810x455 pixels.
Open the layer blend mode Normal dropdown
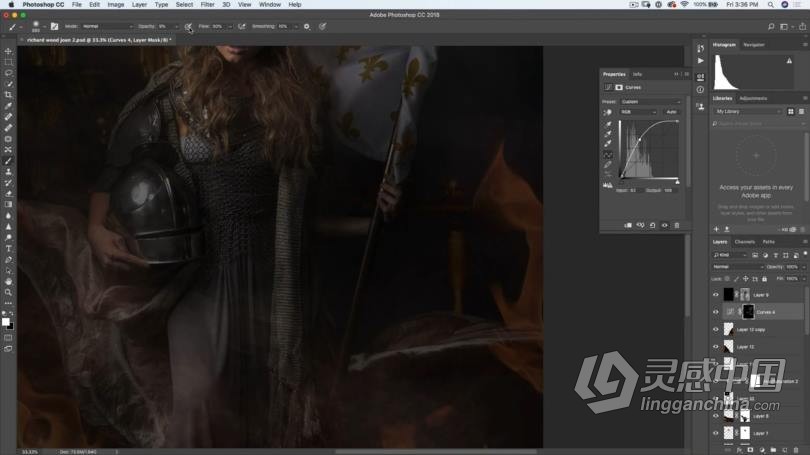[738, 267]
